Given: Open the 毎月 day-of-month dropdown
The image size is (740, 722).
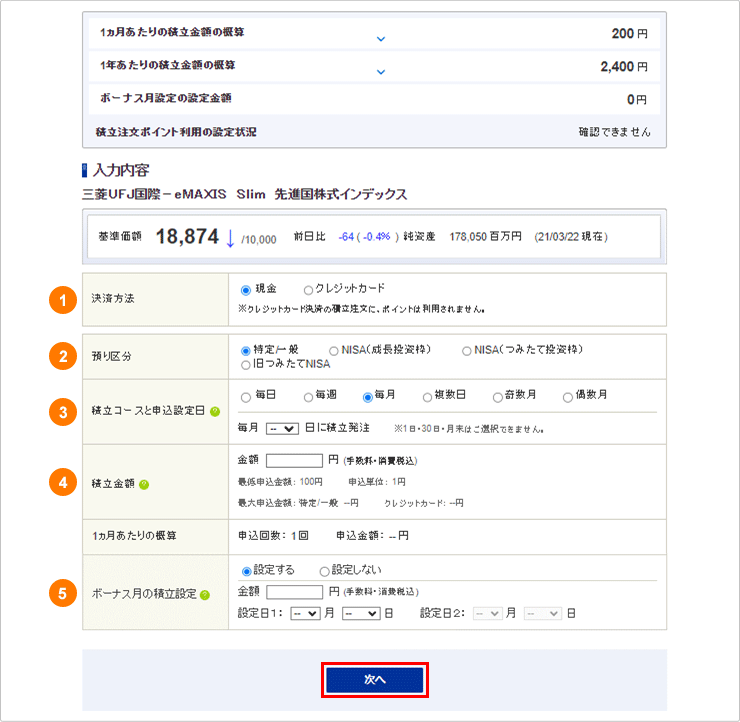Looking at the screenshot, I should tap(282, 428).
